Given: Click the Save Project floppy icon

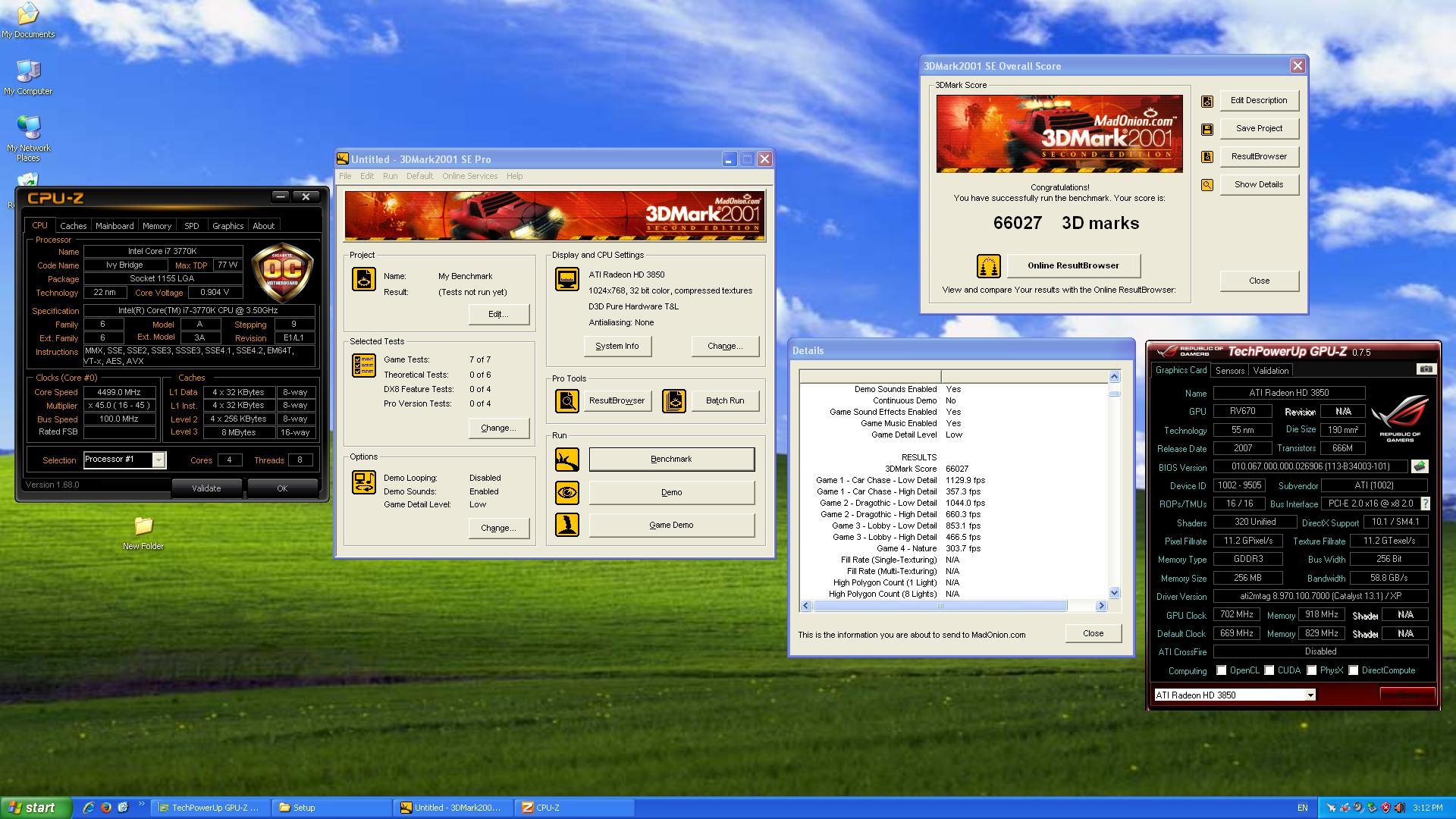Looking at the screenshot, I should pyautogui.click(x=1207, y=129).
